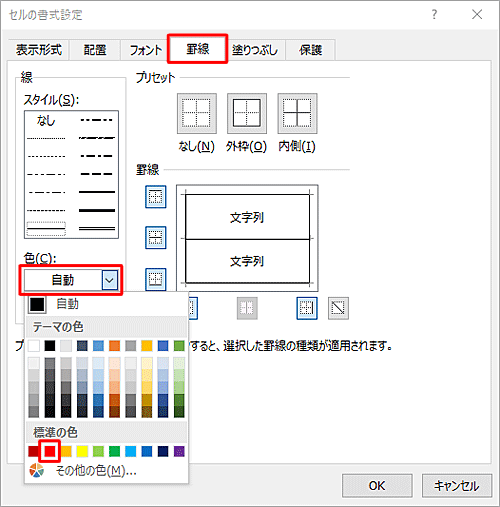Select the medium dash-dot-dot line style
The image size is (500, 507).
[97, 120]
